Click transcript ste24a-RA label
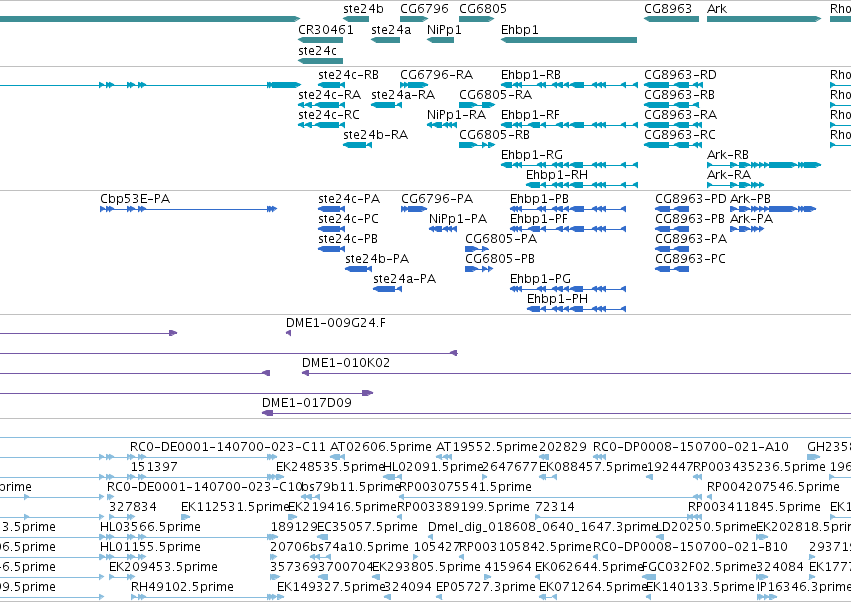The width and height of the screenshot is (851, 602). point(403,95)
